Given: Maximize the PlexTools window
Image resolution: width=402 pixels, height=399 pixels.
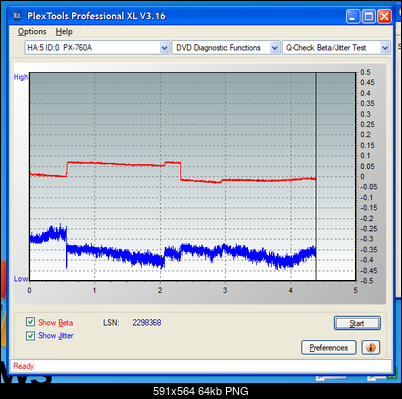Looking at the screenshot, I should click(369, 16).
